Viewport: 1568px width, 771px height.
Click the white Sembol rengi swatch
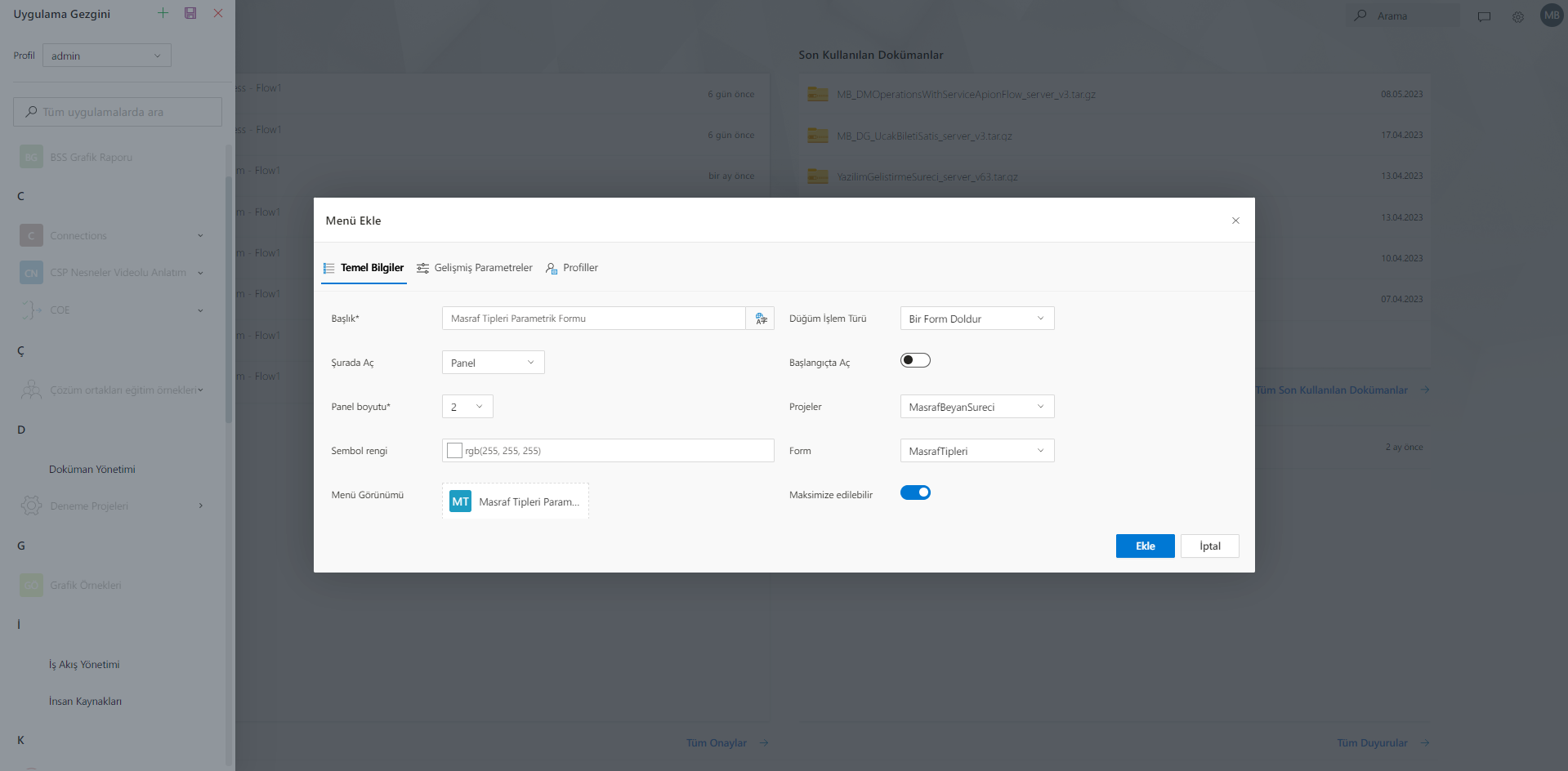point(455,451)
